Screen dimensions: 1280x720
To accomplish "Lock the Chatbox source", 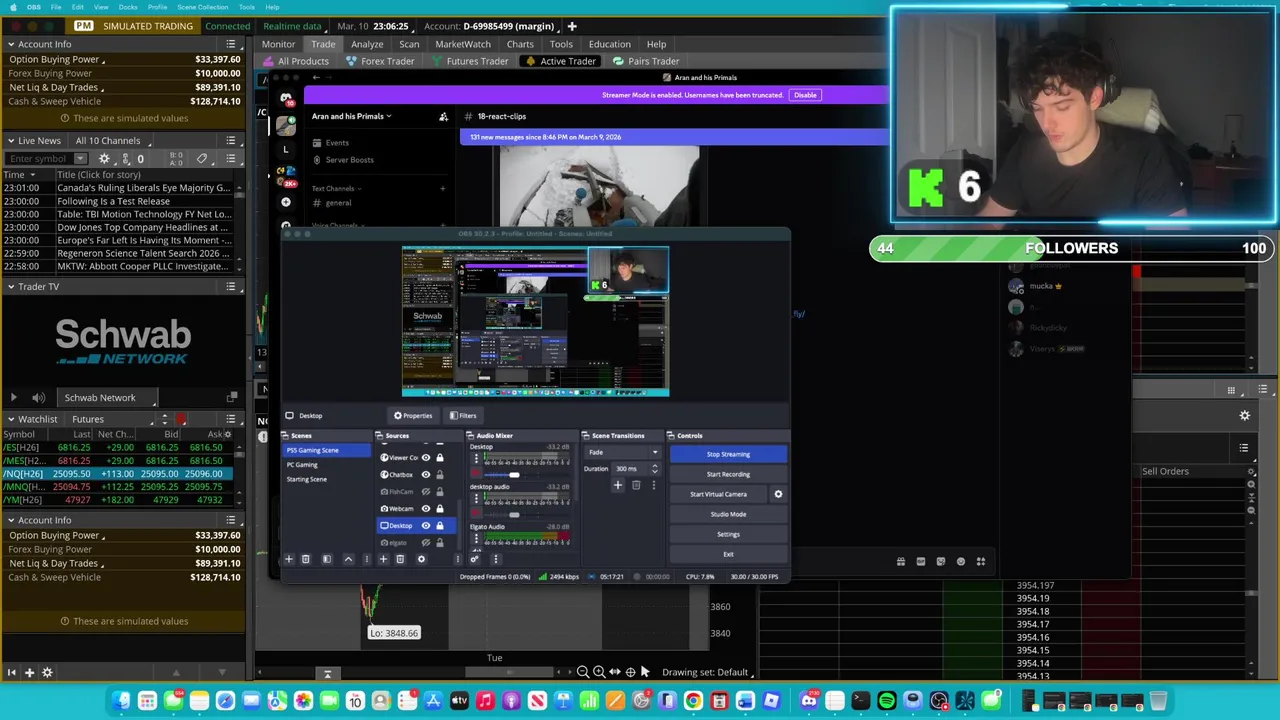I will point(439,475).
